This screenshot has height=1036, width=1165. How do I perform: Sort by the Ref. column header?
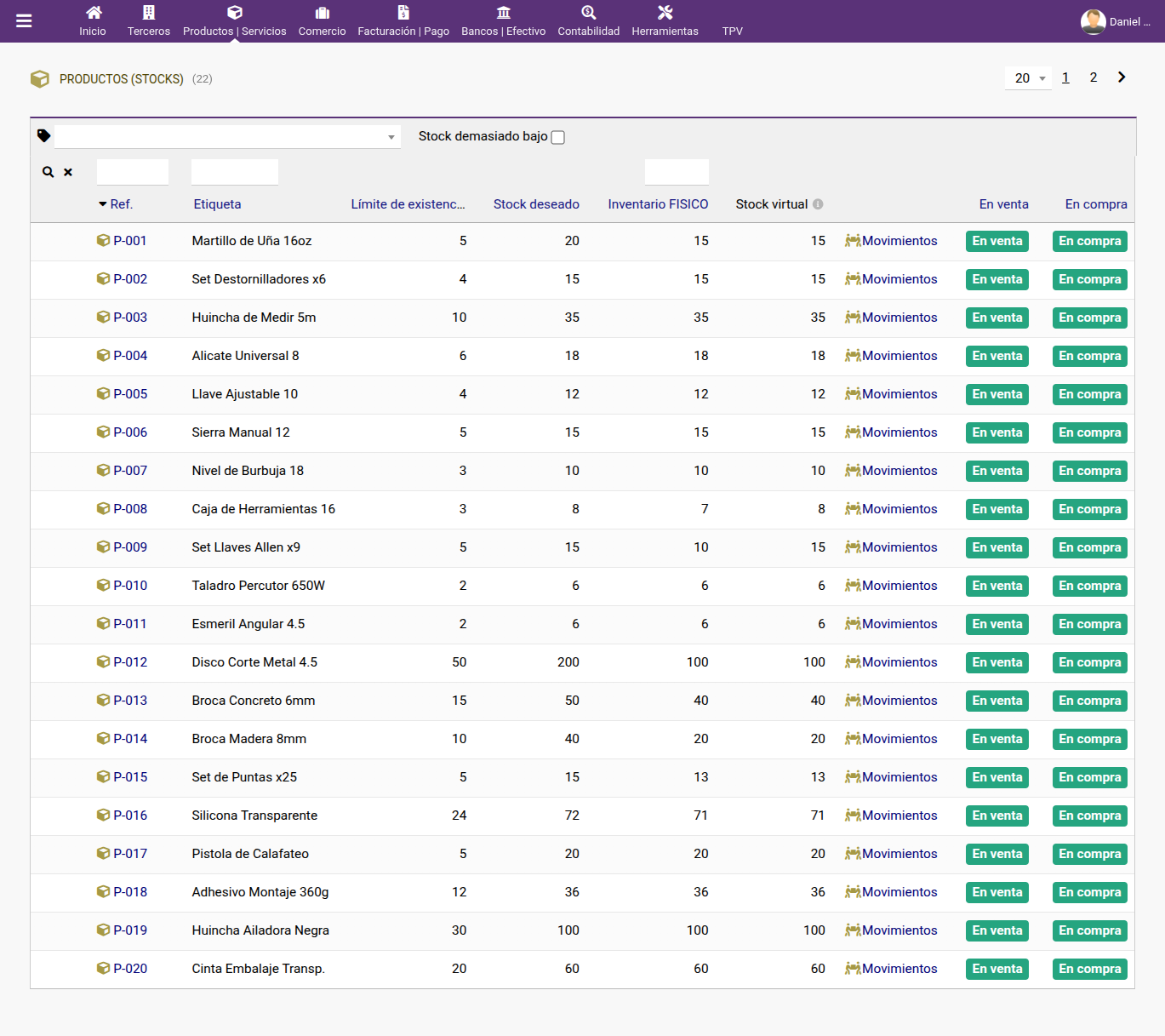(121, 204)
